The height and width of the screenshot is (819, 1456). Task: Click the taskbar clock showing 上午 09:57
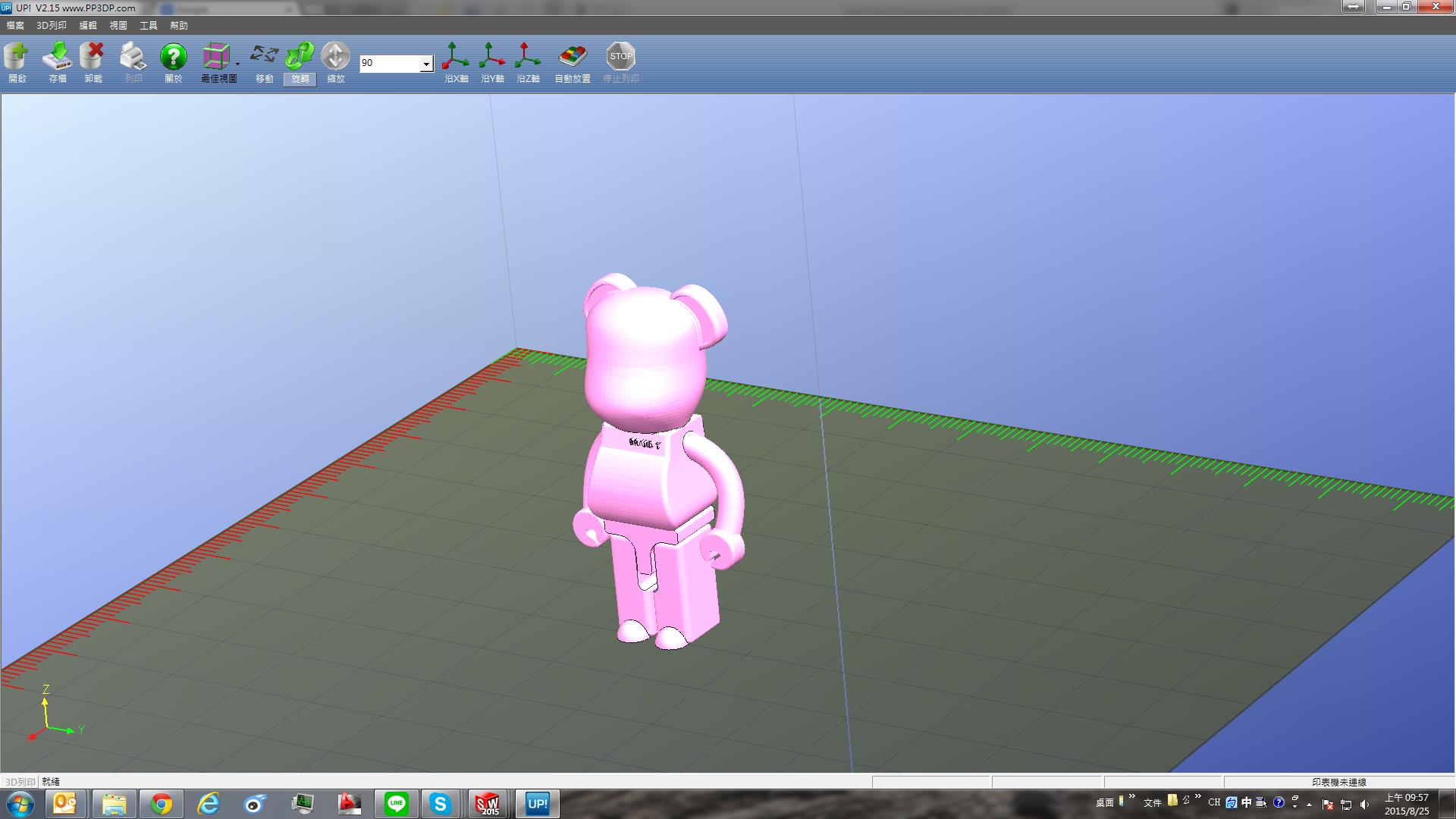click(1407, 804)
